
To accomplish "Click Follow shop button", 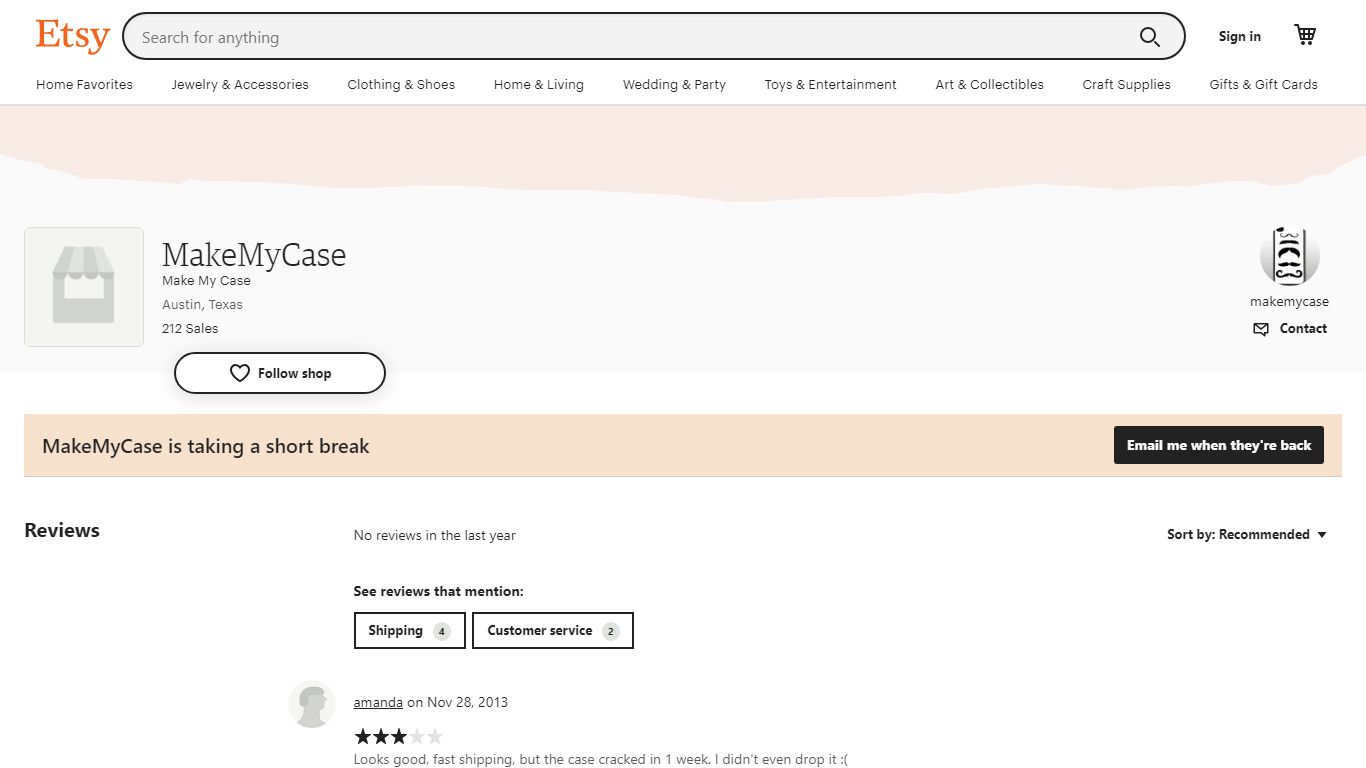I will pos(280,373).
